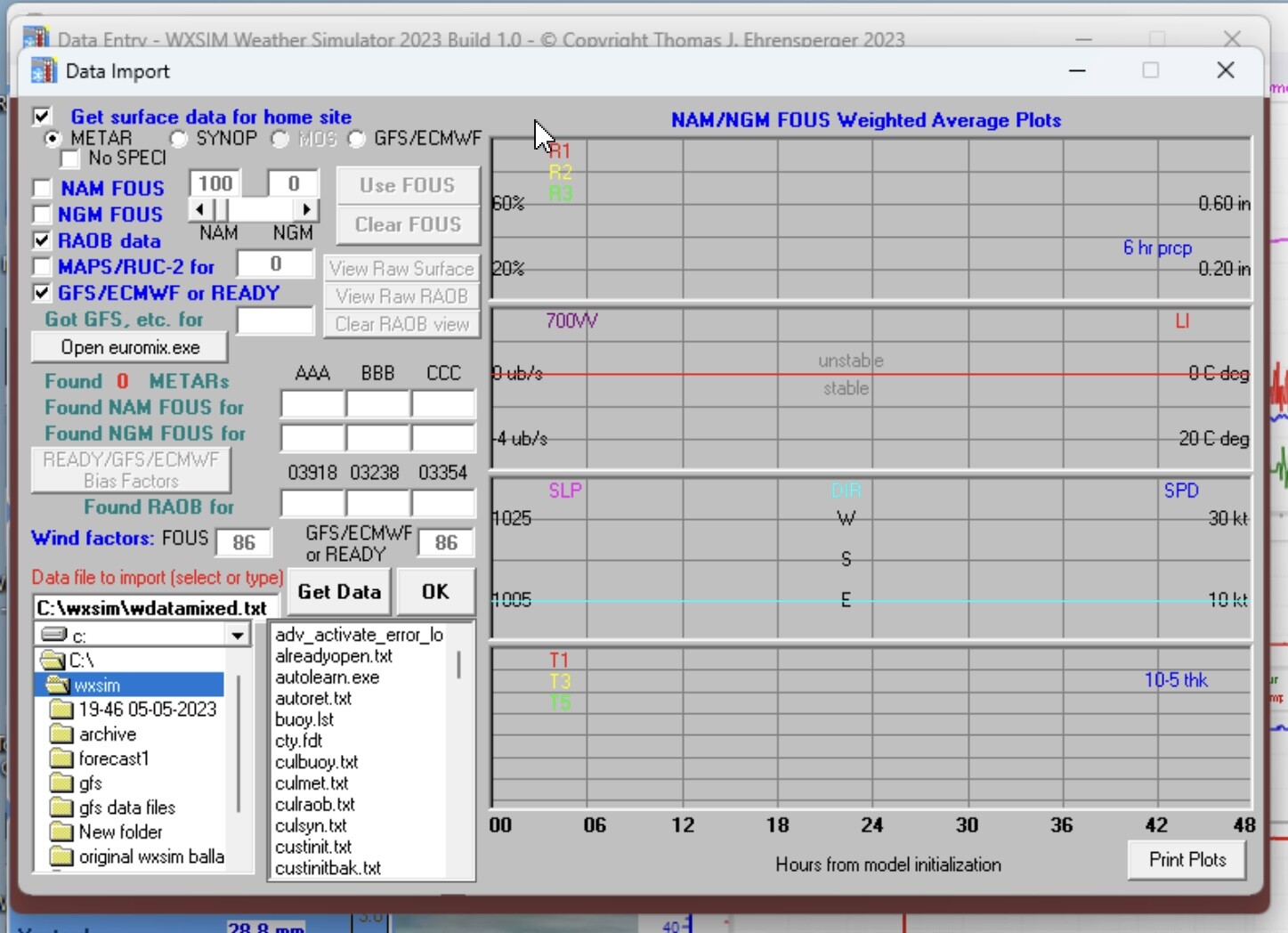This screenshot has height=933, width=1288.
Task: Select culraob.txt in file list
Action: (x=315, y=804)
